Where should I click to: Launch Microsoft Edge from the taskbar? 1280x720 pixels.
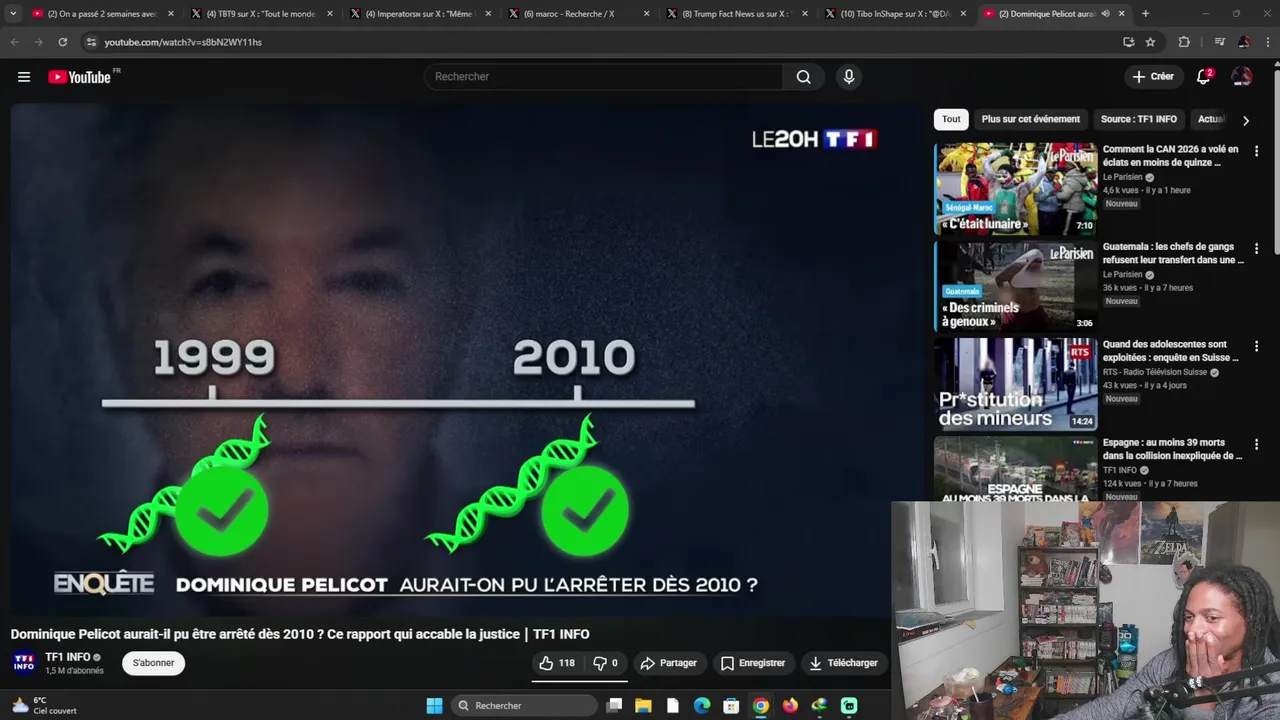click(x=702, y=706)
